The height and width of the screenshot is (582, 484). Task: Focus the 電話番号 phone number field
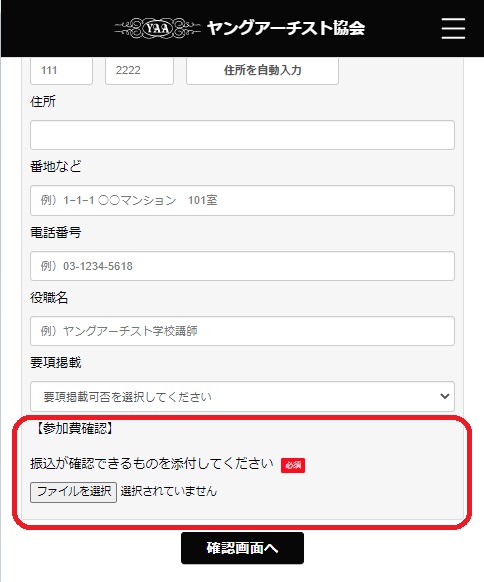(x=242, y=266)
